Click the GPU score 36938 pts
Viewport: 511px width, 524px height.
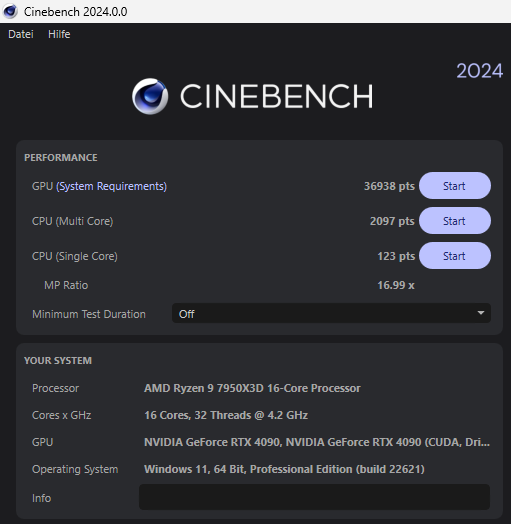389,186
